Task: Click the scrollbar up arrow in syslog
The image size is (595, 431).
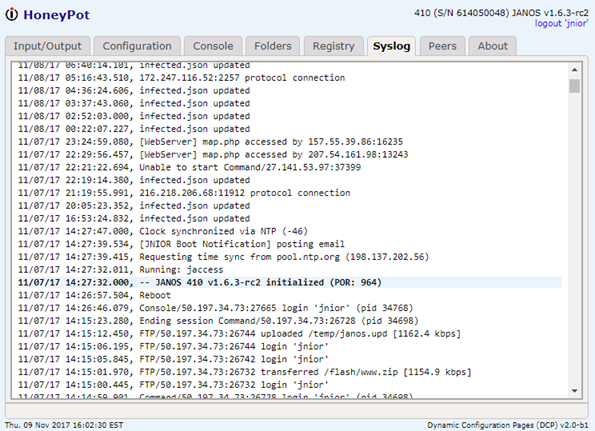Action: [x=575, y=70]
